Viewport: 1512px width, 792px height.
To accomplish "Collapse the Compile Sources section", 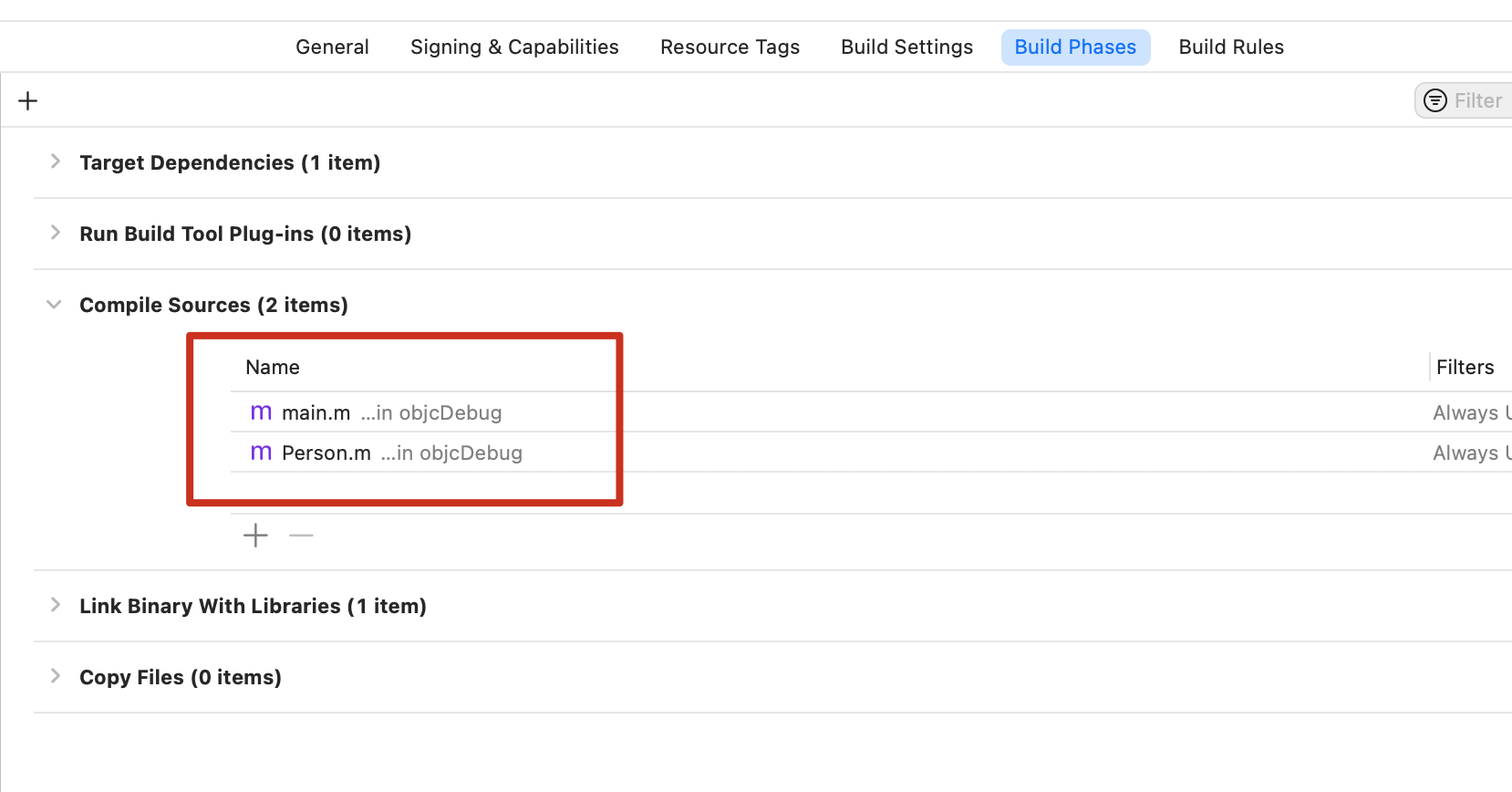I will pos(55,304).
